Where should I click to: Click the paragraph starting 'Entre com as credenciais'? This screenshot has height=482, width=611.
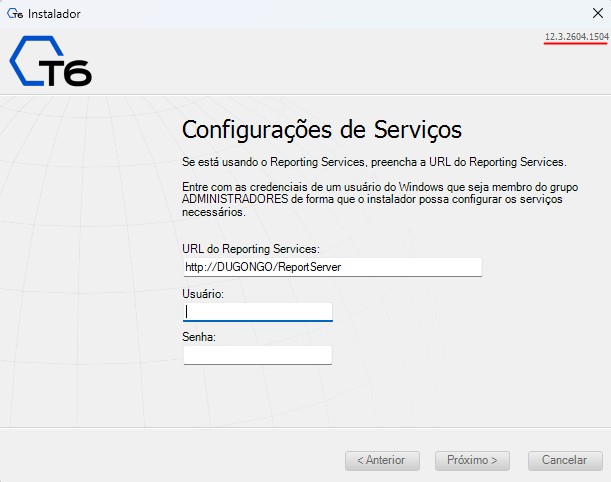pyautogui.click(x=380, y=200)
